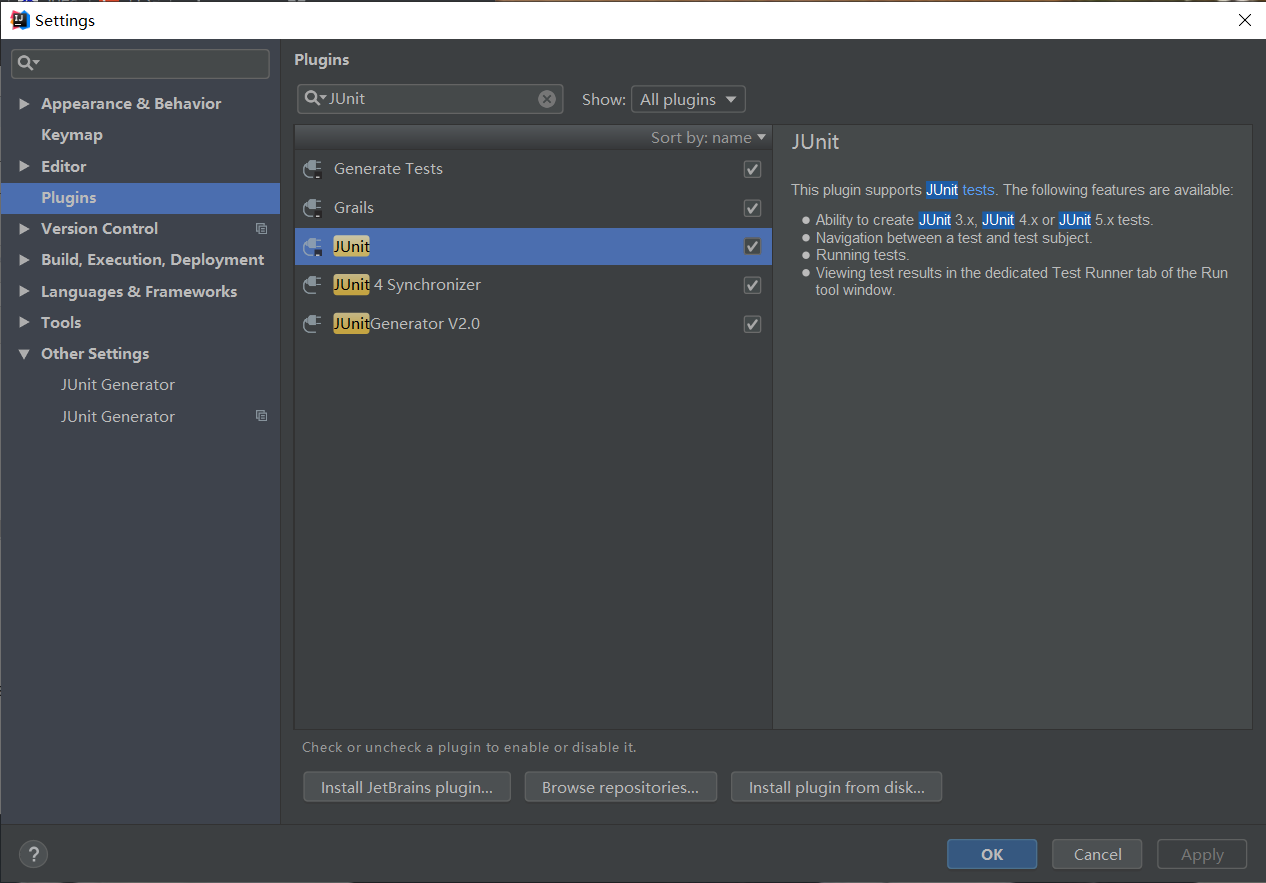Image resolution: width=1266 pixels, height=883 pixels.
Task: Click the settings search field
Action: coord(150,64)
